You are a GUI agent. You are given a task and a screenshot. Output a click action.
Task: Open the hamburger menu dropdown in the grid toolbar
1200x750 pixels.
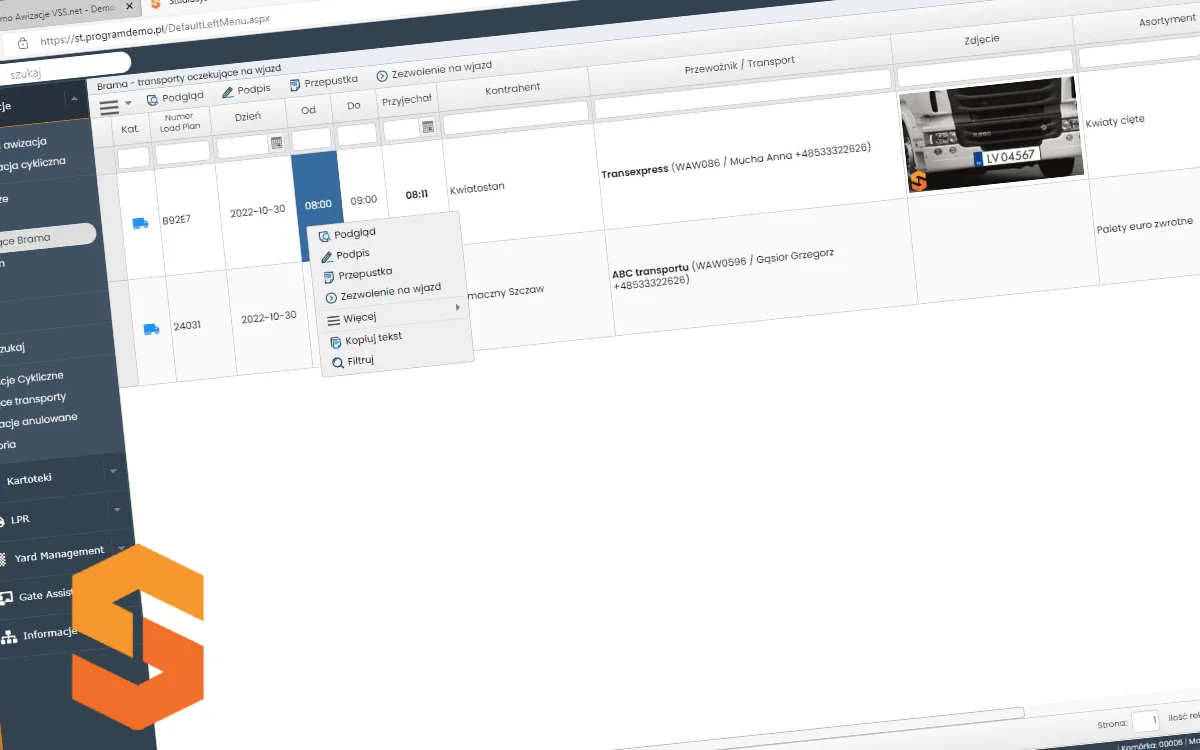[x=113, y=105]
